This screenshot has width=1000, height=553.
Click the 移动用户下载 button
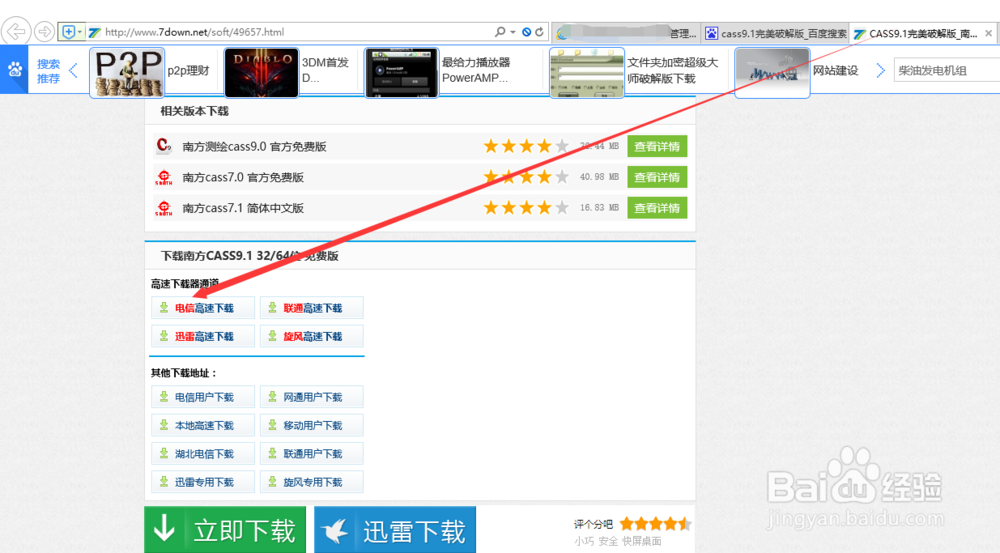[311, 425]
